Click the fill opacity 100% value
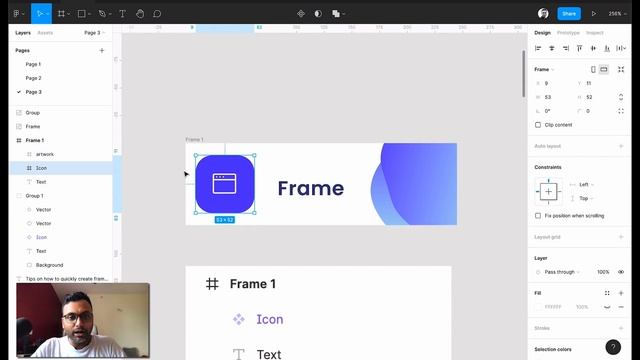 click(x=582, y=307)
